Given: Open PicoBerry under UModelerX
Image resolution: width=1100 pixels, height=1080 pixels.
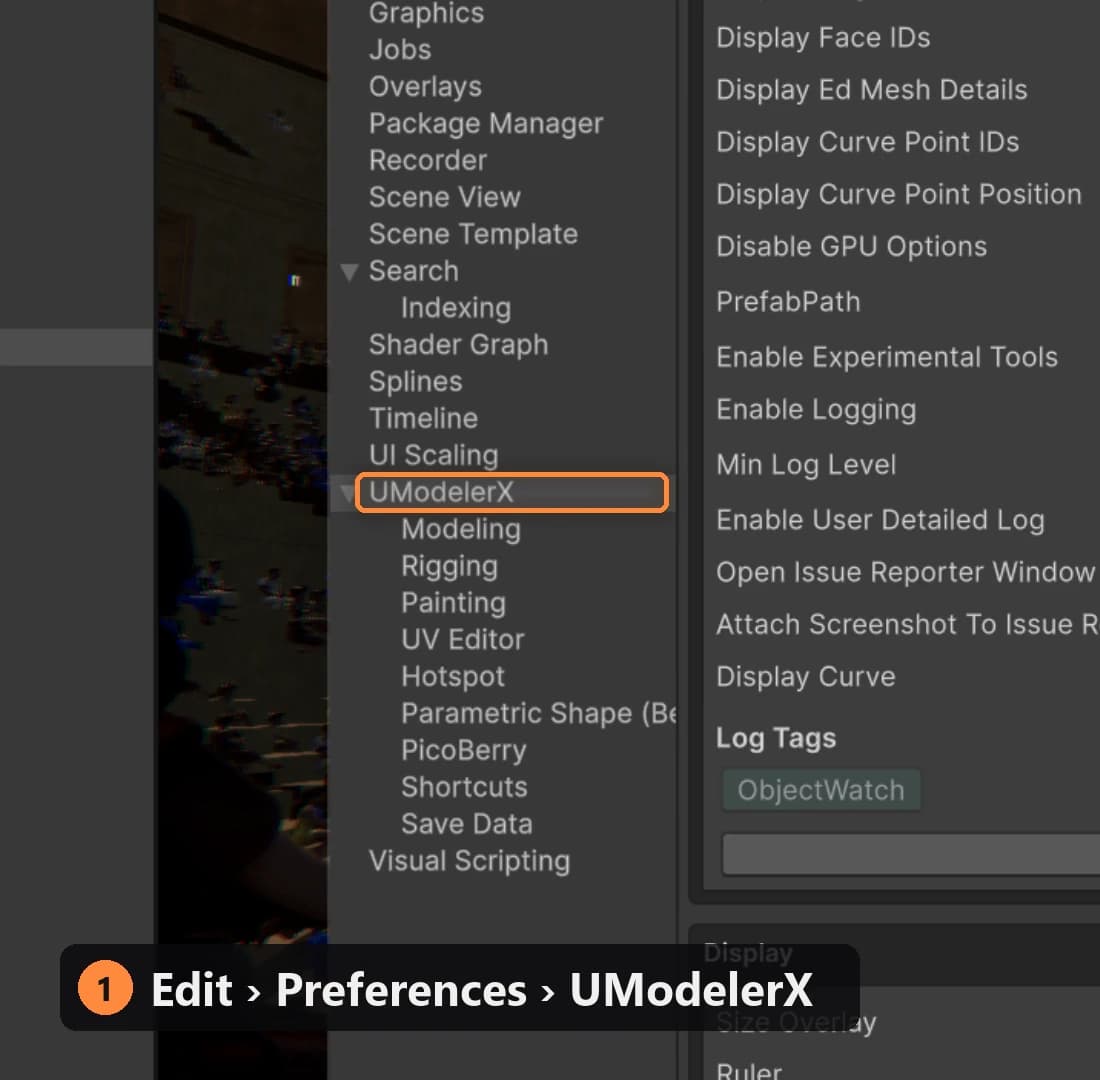Looking at the screenshot, I should point(464,750).
